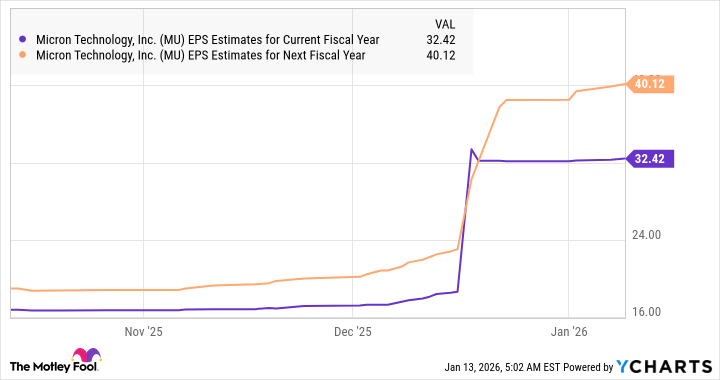Click the 16.00 y-axis label

(646, 312)
